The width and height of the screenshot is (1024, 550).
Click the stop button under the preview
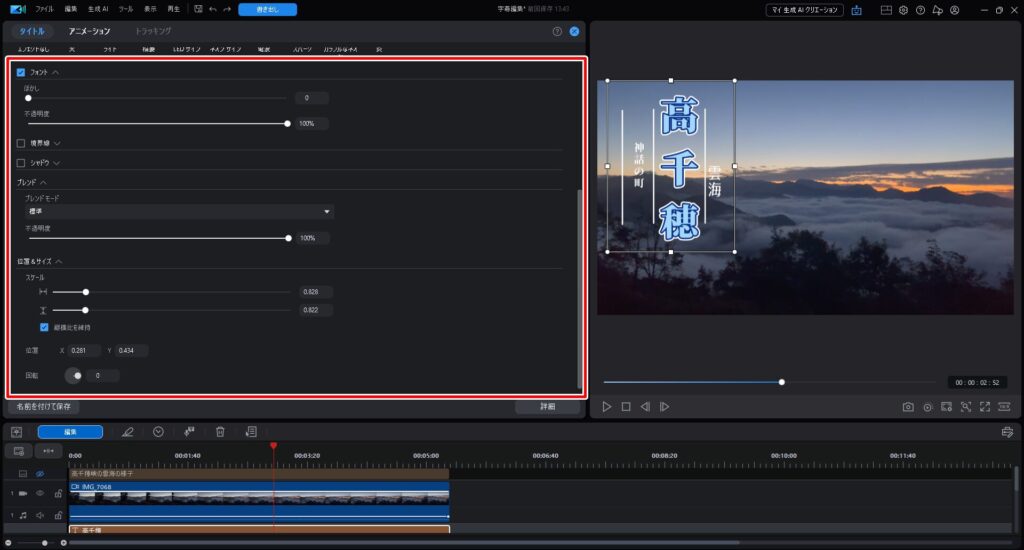click(x=625, y=407)
